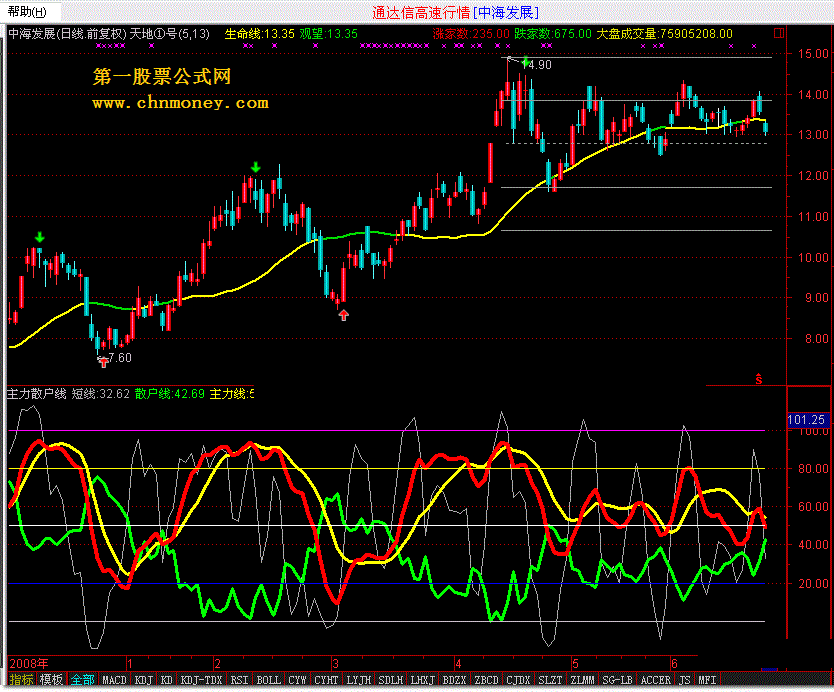Click the 20.00 indicator axis label

point(813,583)
